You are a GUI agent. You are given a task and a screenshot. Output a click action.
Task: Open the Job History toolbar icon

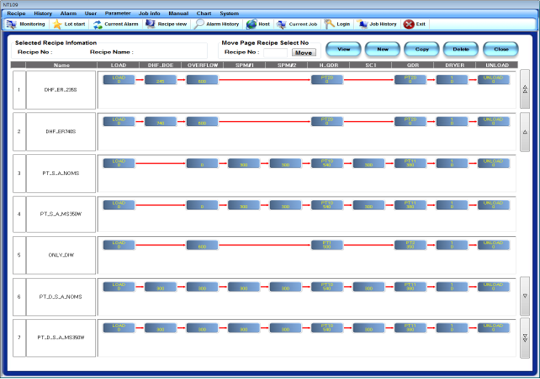(362, 24)
